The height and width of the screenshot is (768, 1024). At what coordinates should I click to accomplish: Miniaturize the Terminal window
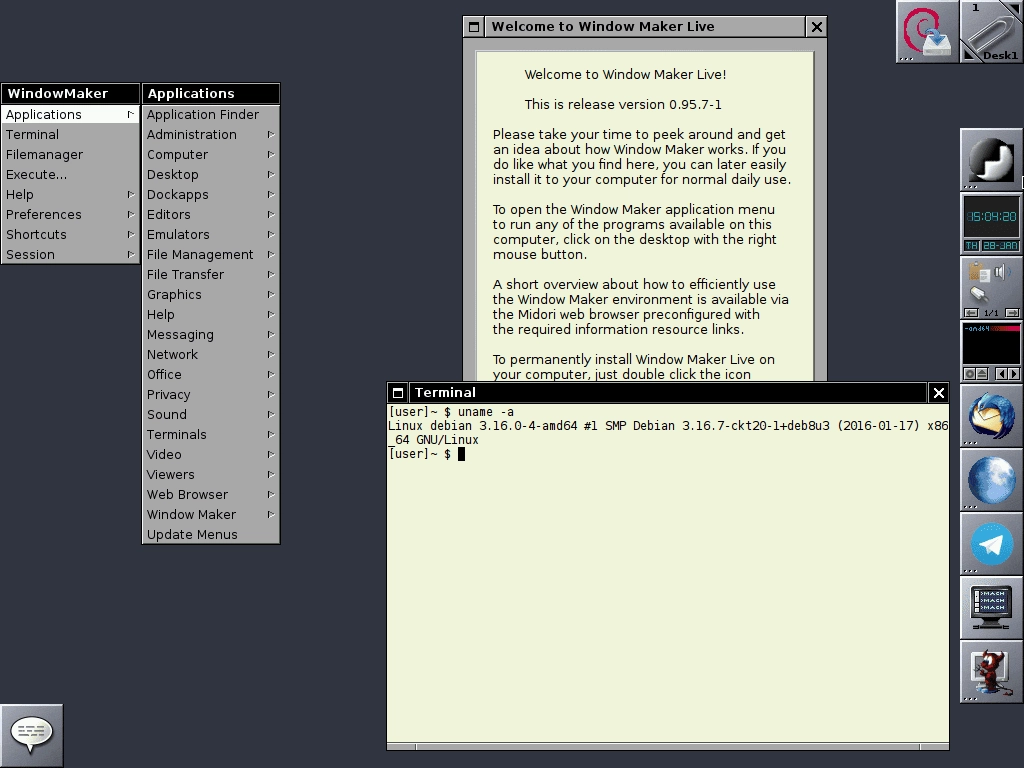(x=398, y=392)
